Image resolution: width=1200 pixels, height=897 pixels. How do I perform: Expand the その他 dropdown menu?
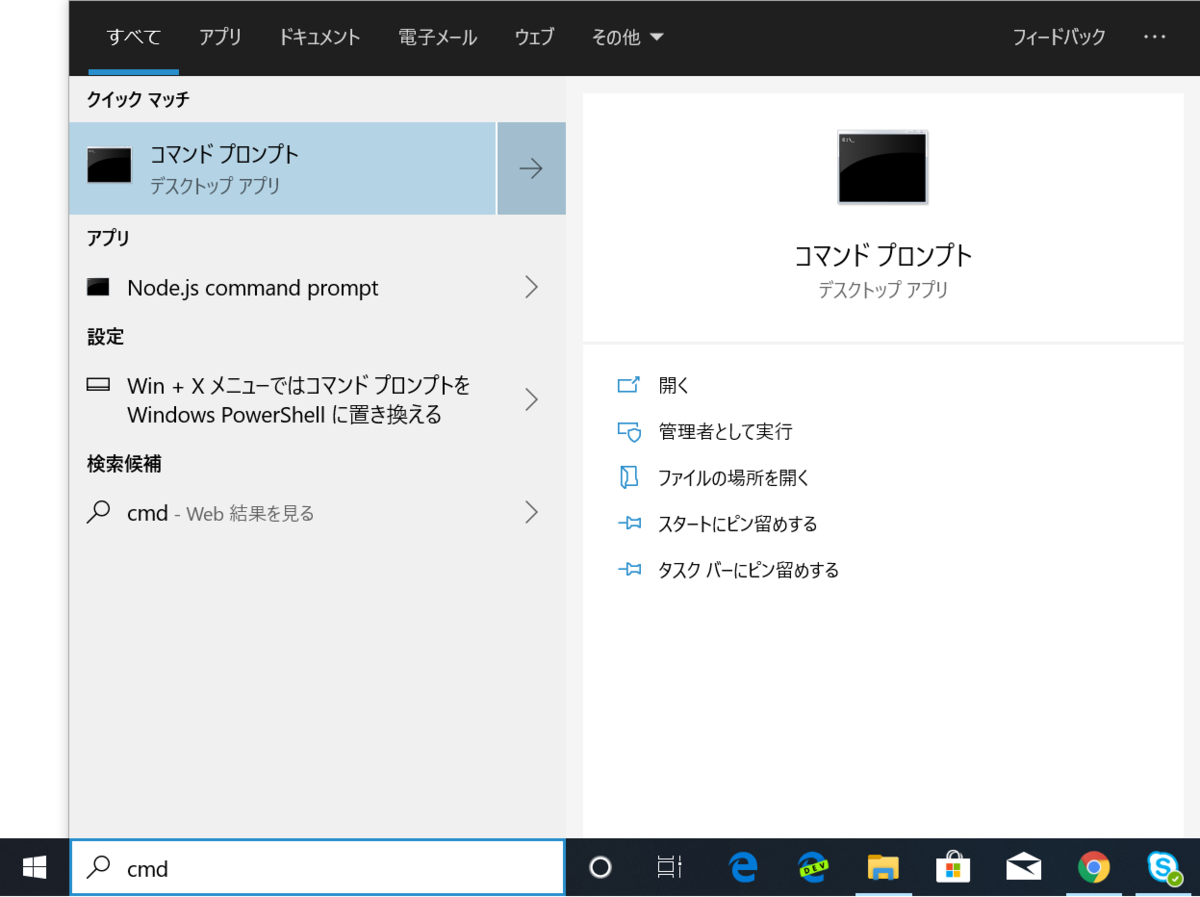click(x=627, y=37)
